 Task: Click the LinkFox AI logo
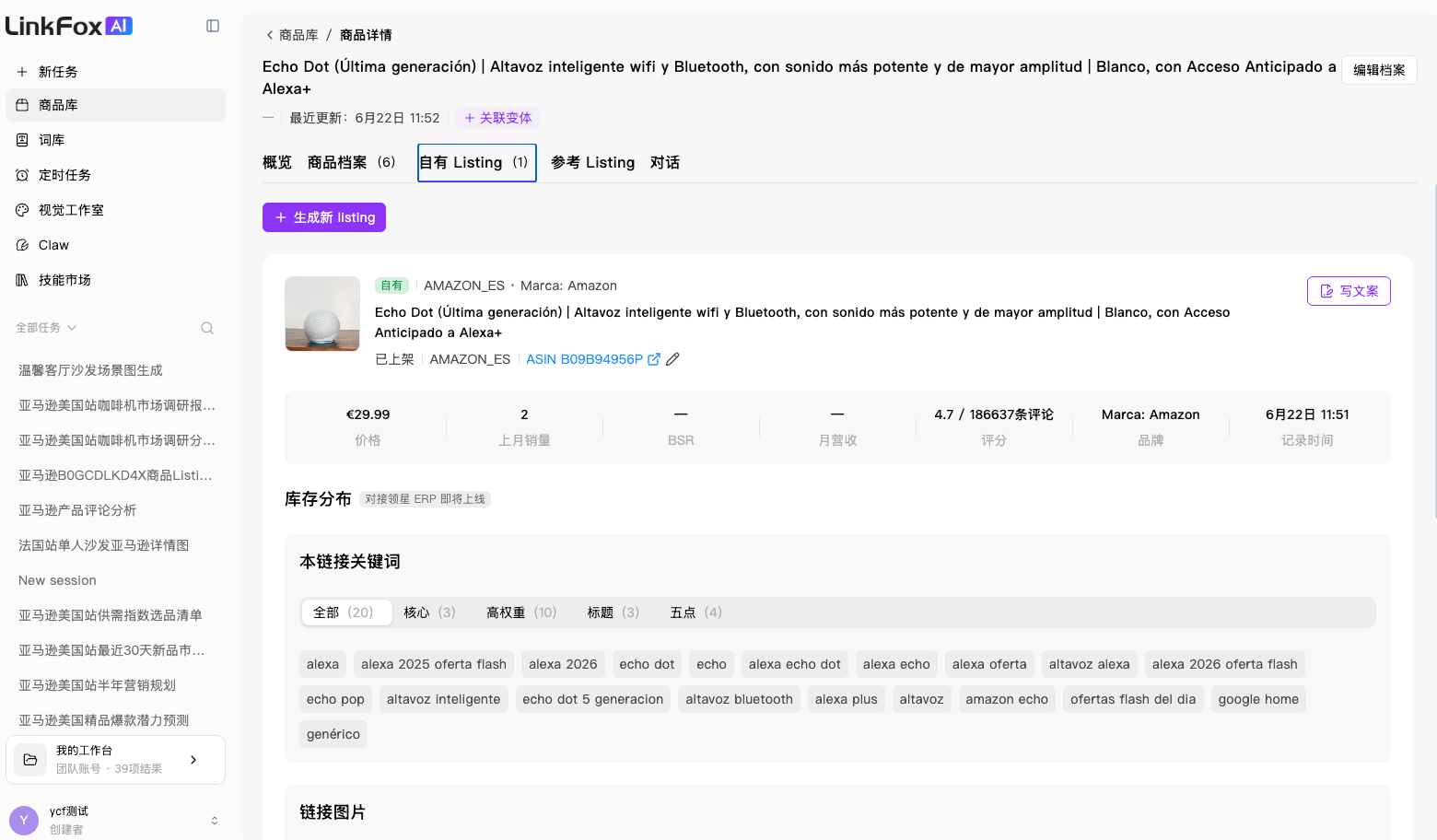coord(69,26)
